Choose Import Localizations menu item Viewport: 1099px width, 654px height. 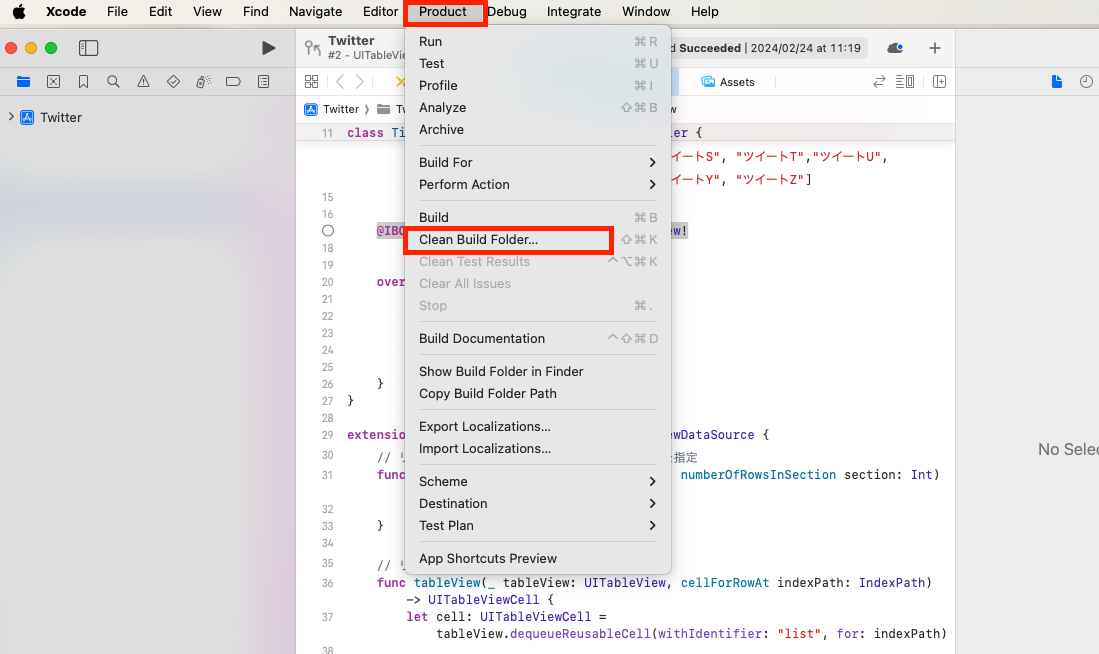click(538, 449)
